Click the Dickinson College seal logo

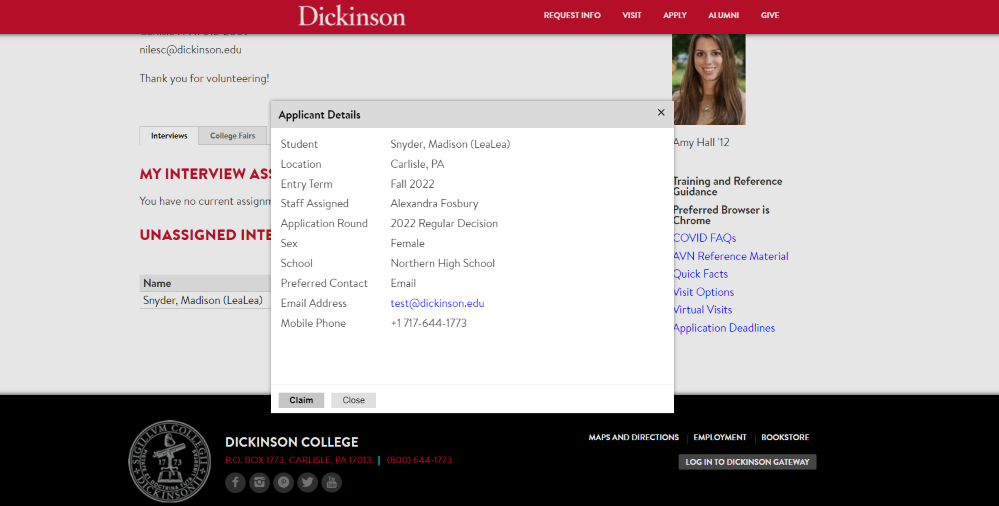click(170, 461)
